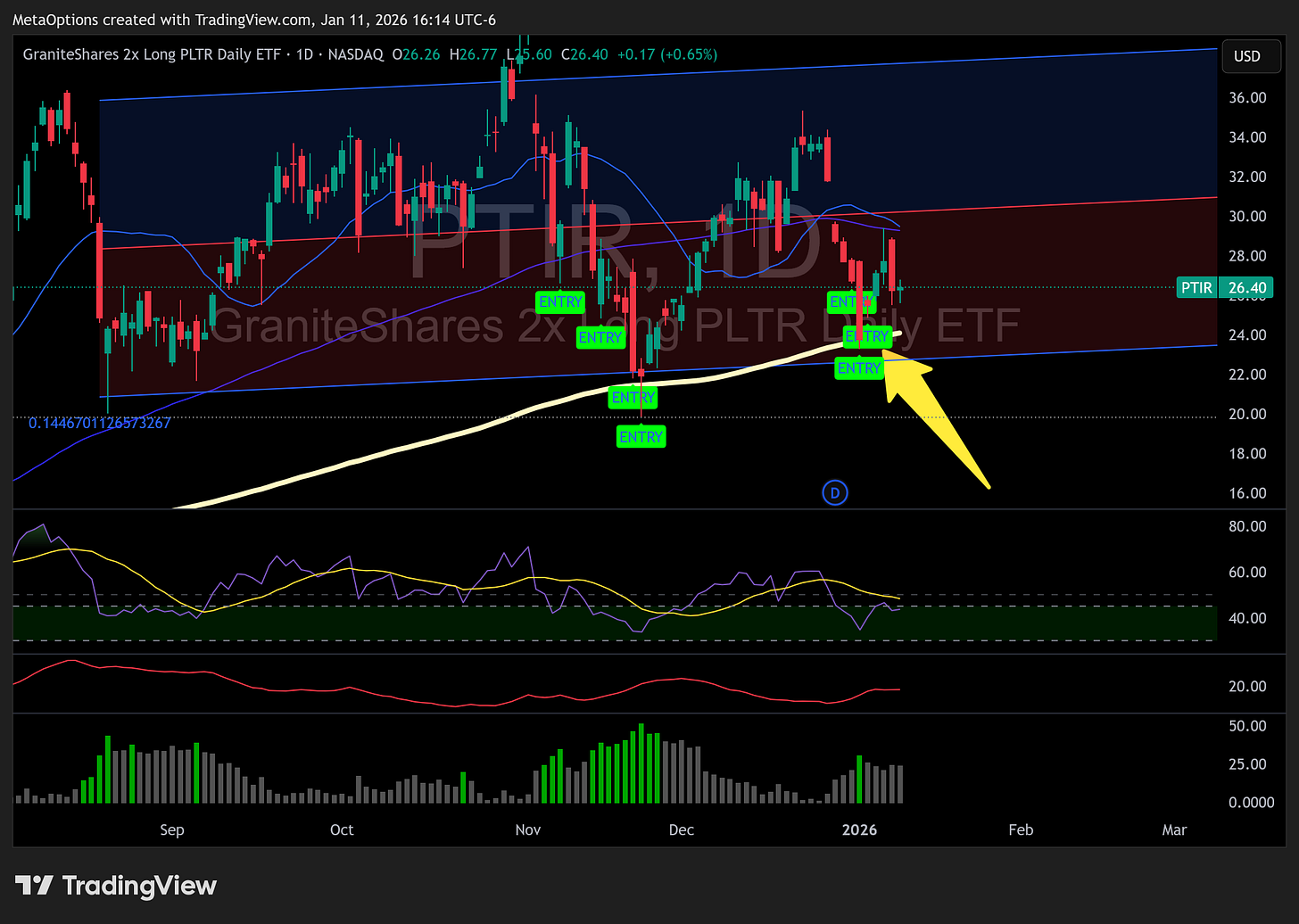Click the lowest ENTRY label from mid-November
1299x924 pixels.
tap(641, 436)
